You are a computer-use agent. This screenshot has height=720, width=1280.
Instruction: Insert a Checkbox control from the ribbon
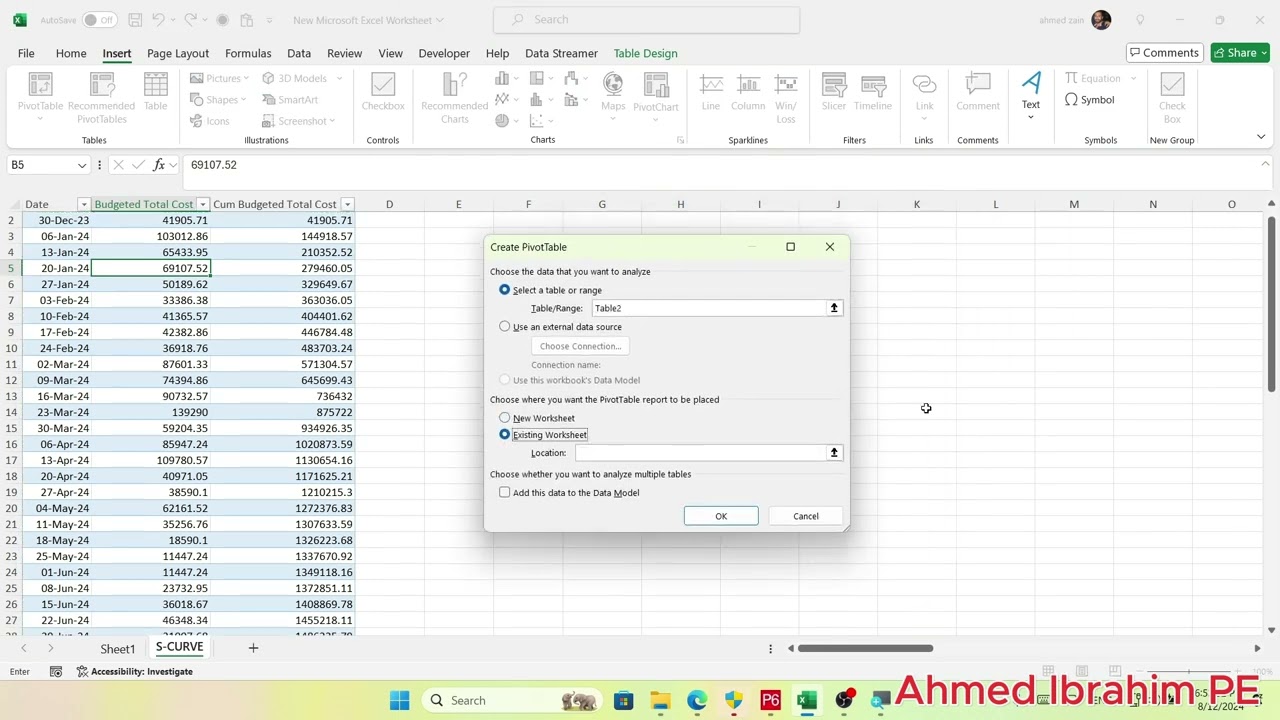click(x=383, y=92)
